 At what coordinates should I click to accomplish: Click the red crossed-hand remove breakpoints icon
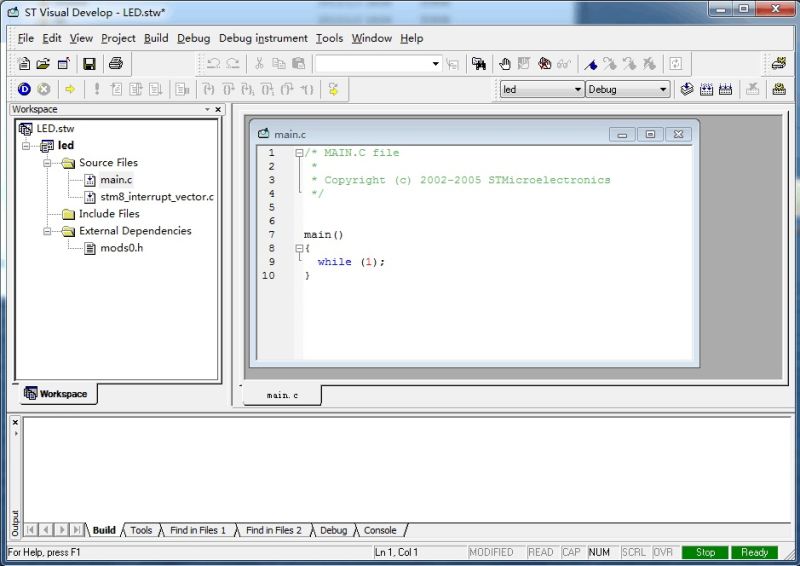(544, 64)
